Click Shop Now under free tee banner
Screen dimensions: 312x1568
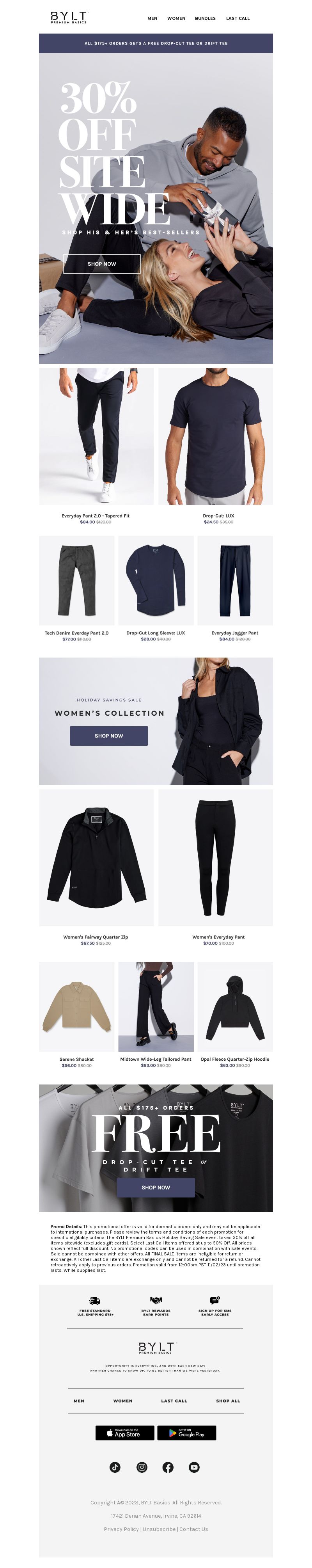tap(156, 1187)
